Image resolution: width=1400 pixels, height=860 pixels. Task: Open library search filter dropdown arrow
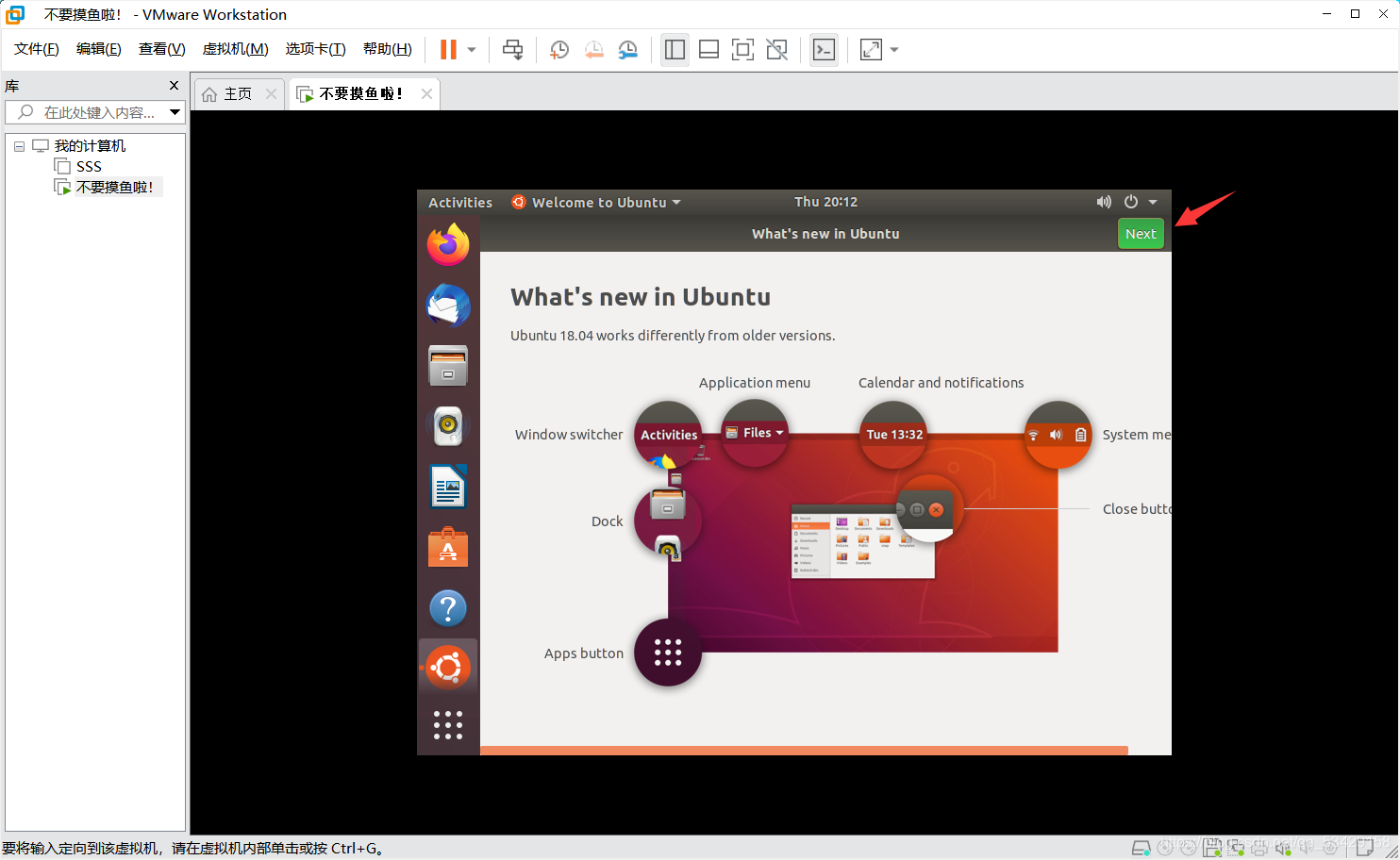pos(175,112)
